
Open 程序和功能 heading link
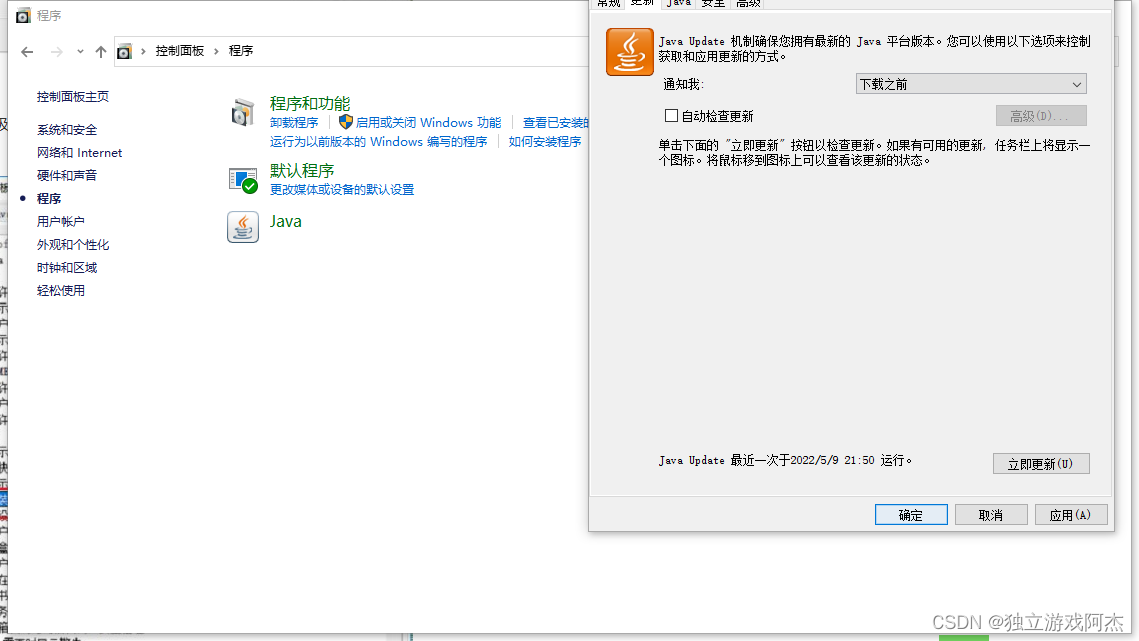point(310,103)
